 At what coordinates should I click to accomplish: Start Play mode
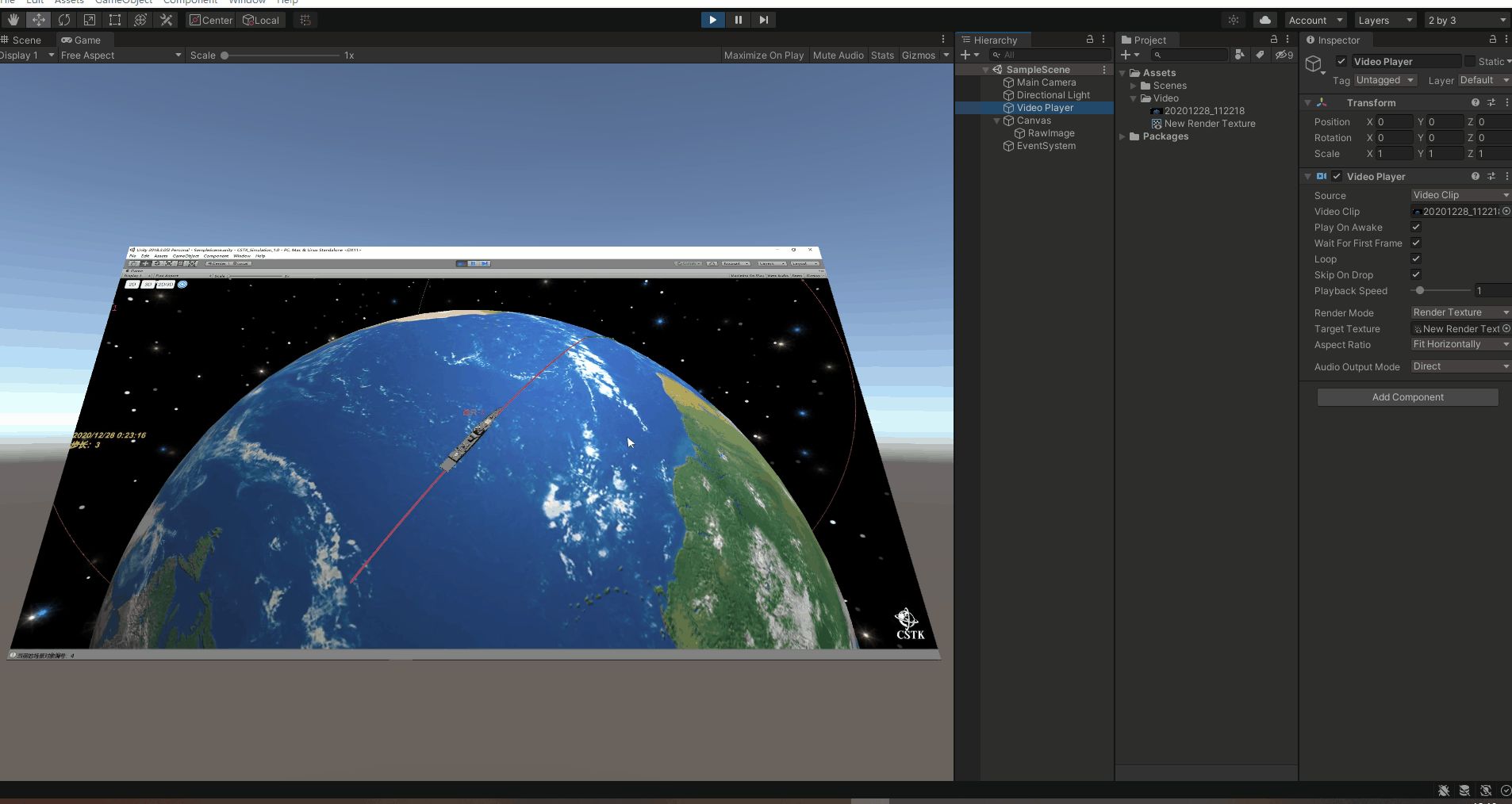coord(712,20)
